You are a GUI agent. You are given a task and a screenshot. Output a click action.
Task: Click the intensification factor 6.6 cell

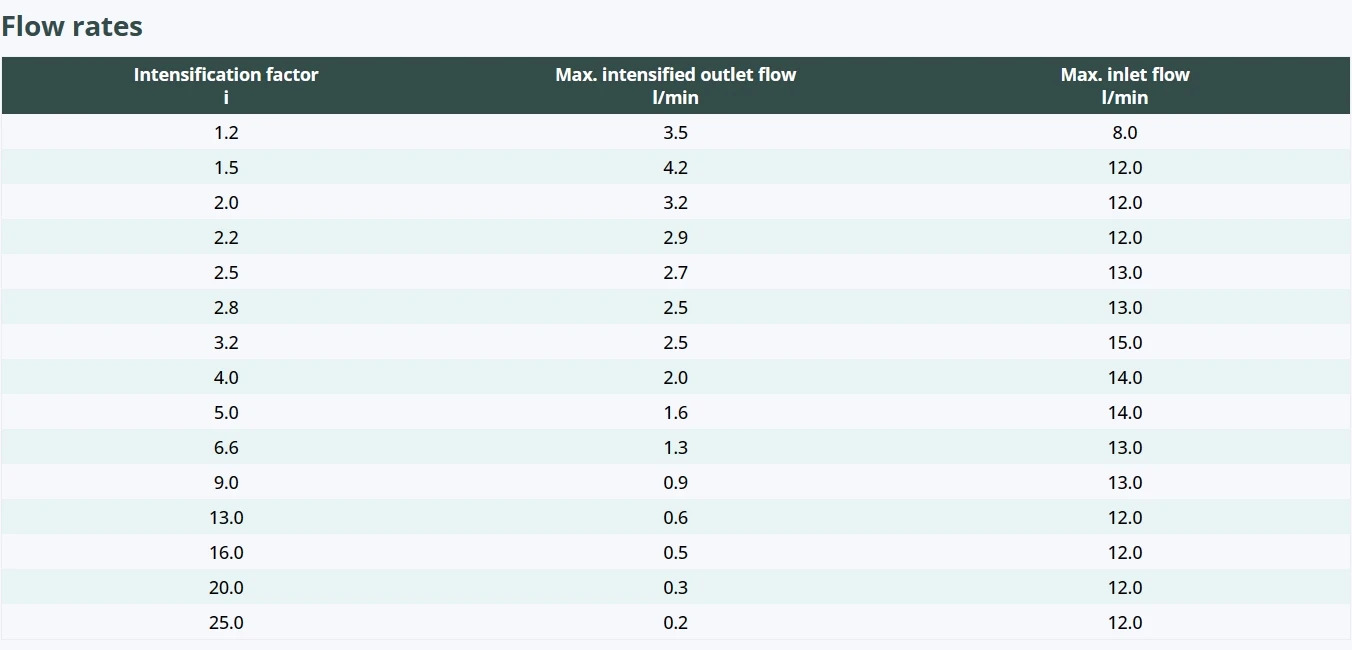tap(226, 448)
